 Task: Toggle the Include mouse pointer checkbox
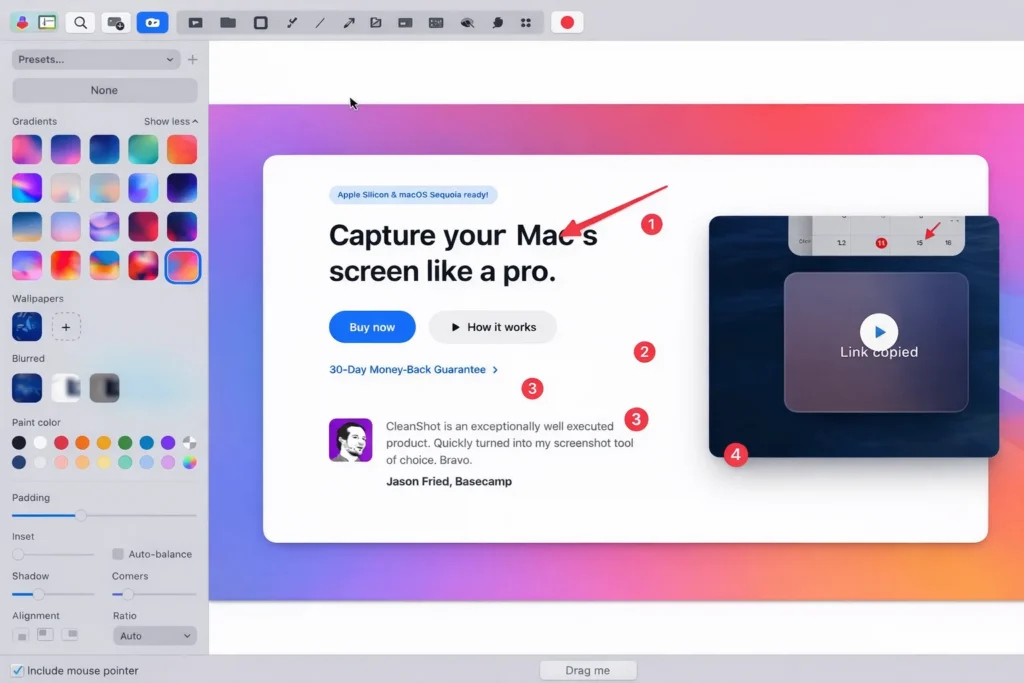pos(17,670)
